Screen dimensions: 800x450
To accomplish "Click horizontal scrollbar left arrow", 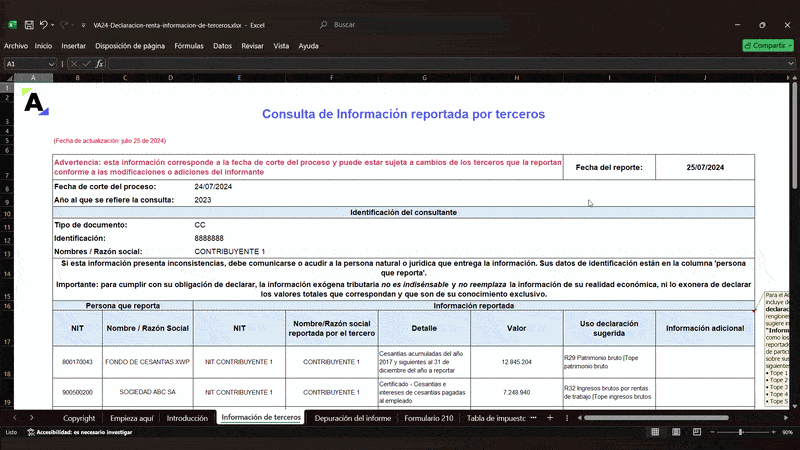I will click(580, 418).
